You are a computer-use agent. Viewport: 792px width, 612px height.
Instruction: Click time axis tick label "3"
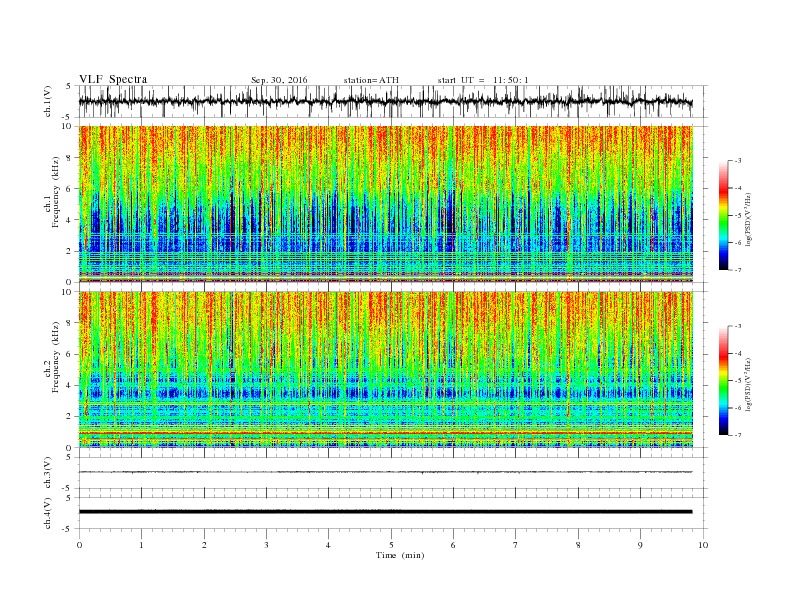click(266, 545)
